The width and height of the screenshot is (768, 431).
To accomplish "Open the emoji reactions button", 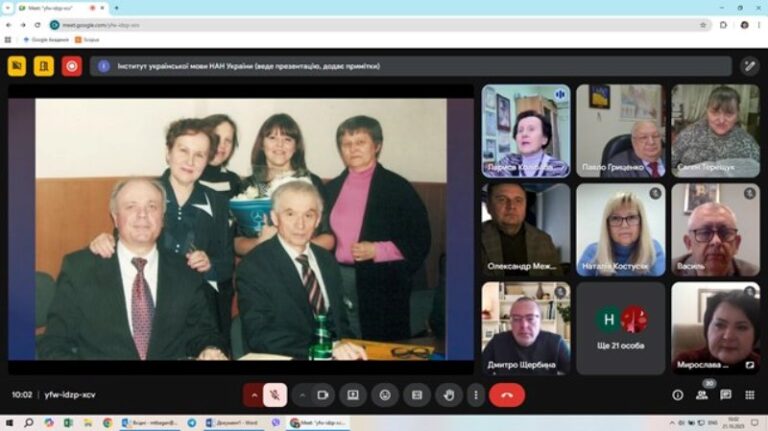I will coord(385,395).
